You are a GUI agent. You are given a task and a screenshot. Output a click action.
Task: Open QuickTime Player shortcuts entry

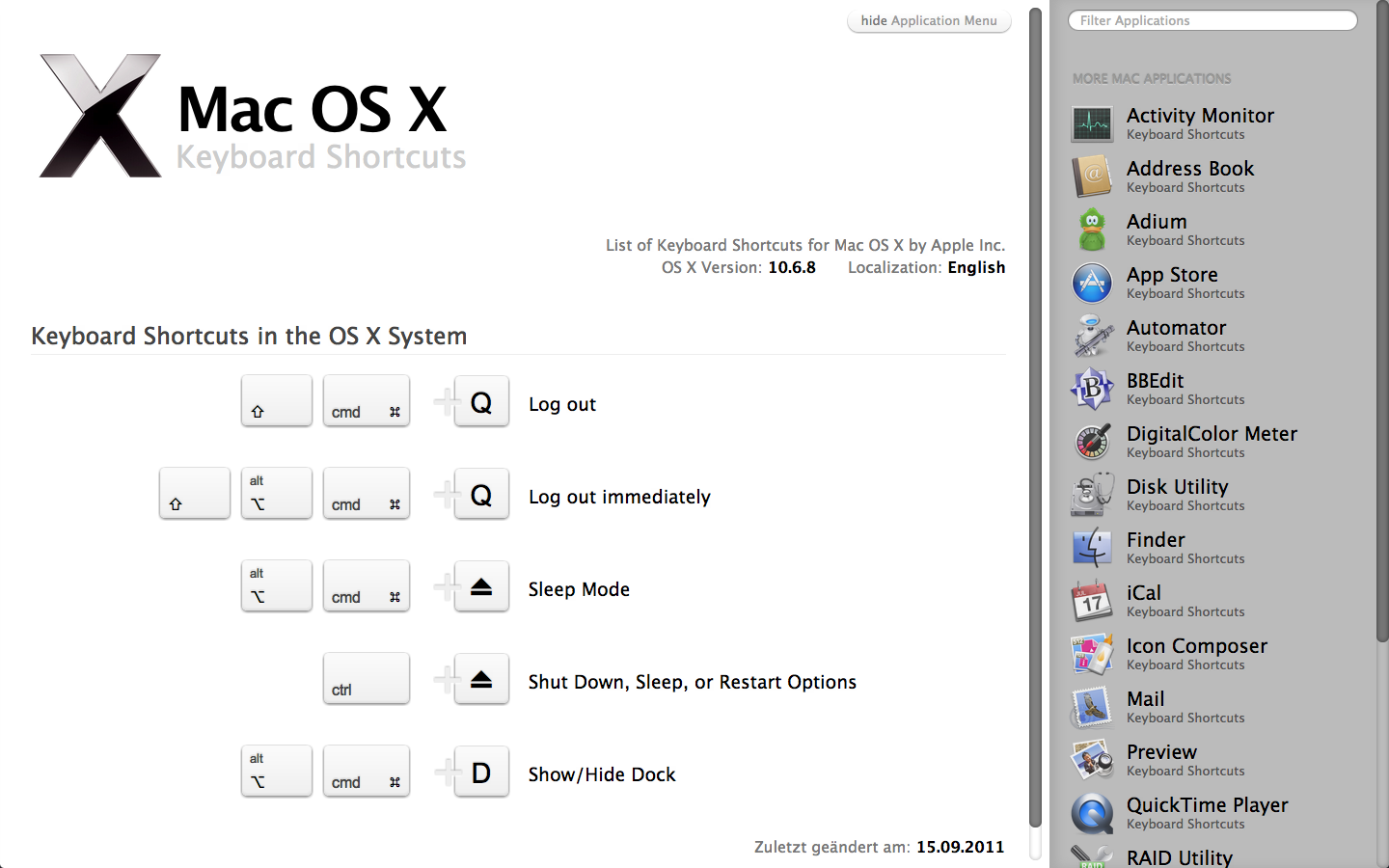(1208, 813)
